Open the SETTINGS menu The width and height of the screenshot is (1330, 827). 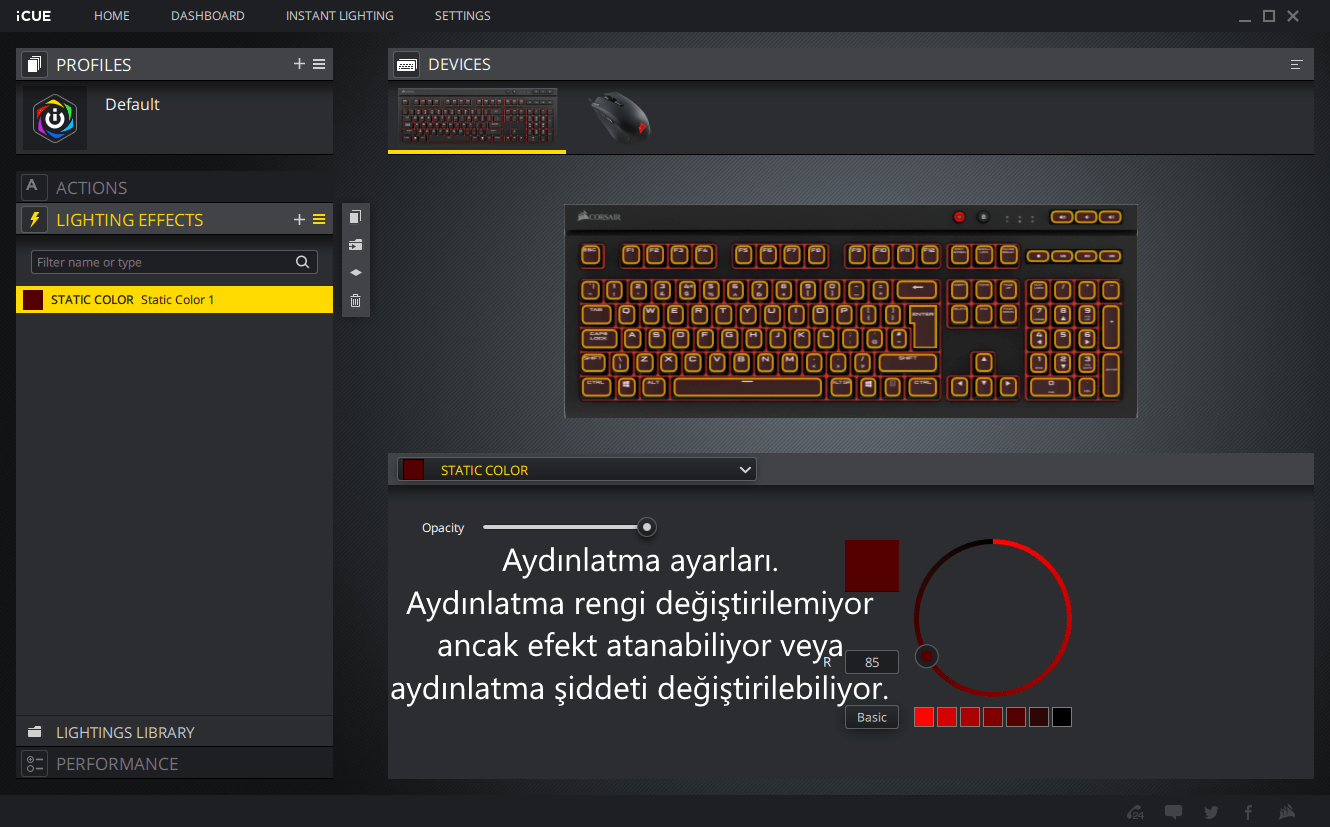463,16
